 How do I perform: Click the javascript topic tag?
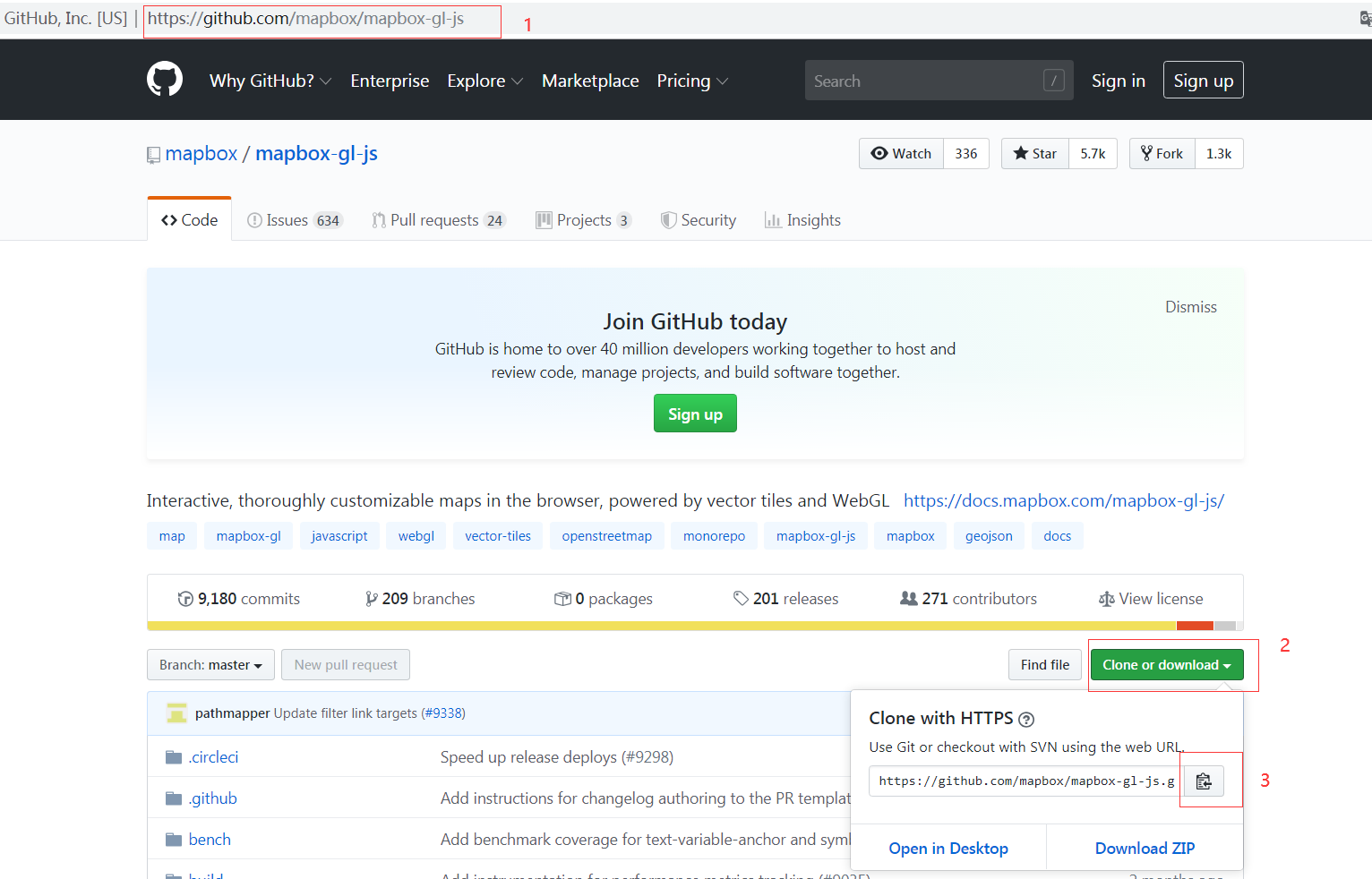[x=339, y=536]
